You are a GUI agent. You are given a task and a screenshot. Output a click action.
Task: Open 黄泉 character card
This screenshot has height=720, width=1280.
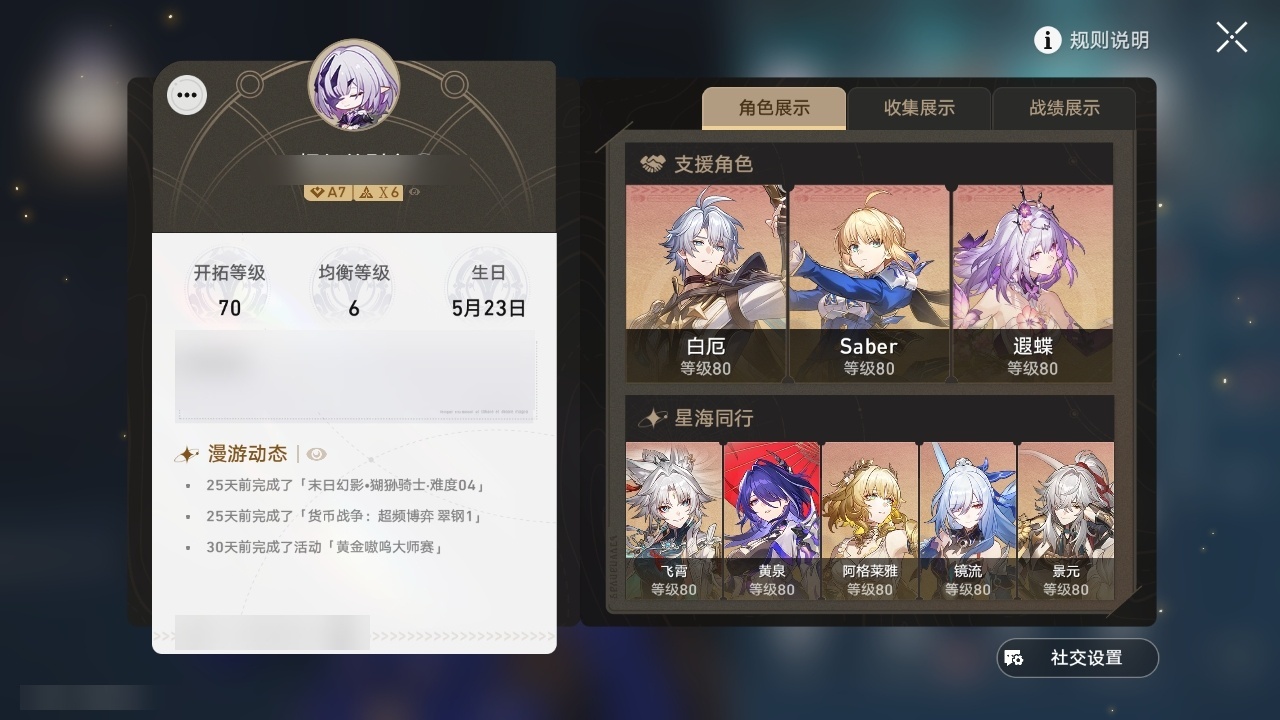coord(772,521)
